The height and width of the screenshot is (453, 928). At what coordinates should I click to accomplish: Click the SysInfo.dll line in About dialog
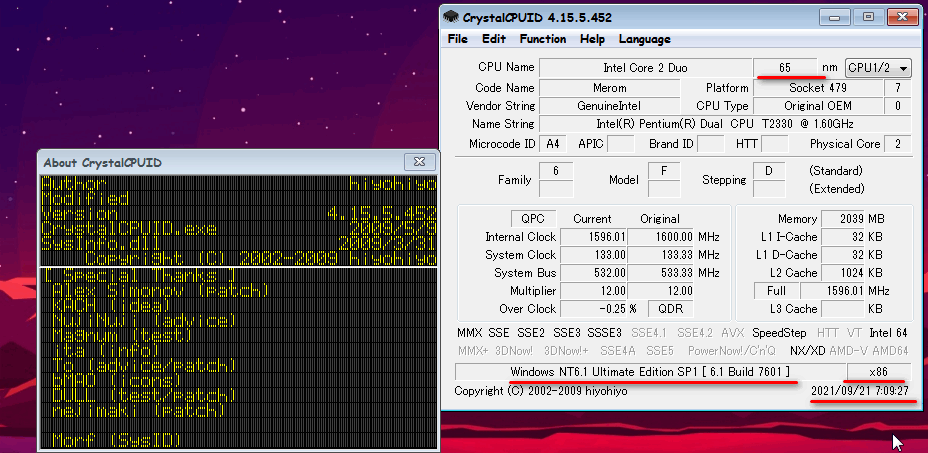pos(239,243)
